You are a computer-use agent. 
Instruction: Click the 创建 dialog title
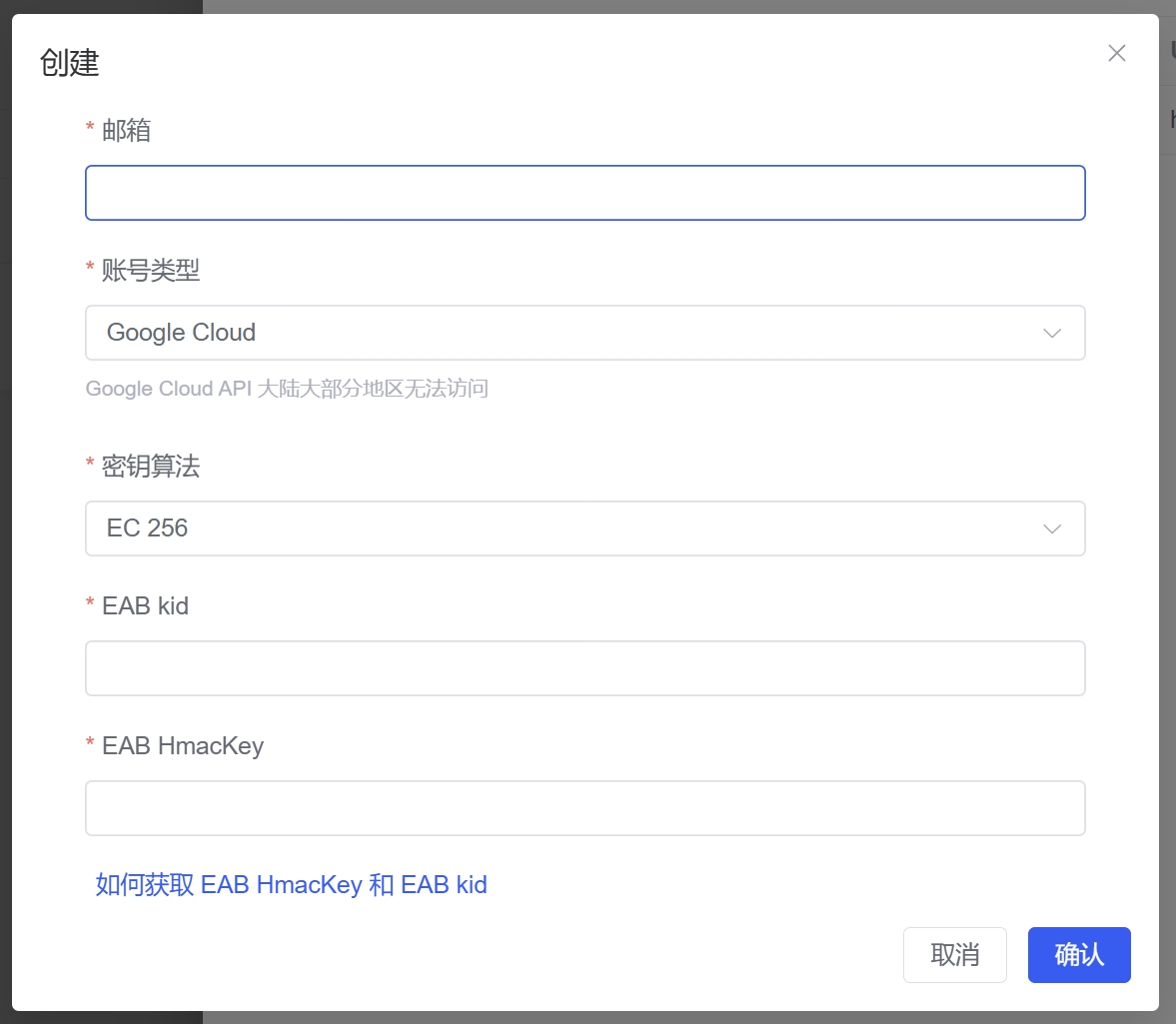(67, 64)
